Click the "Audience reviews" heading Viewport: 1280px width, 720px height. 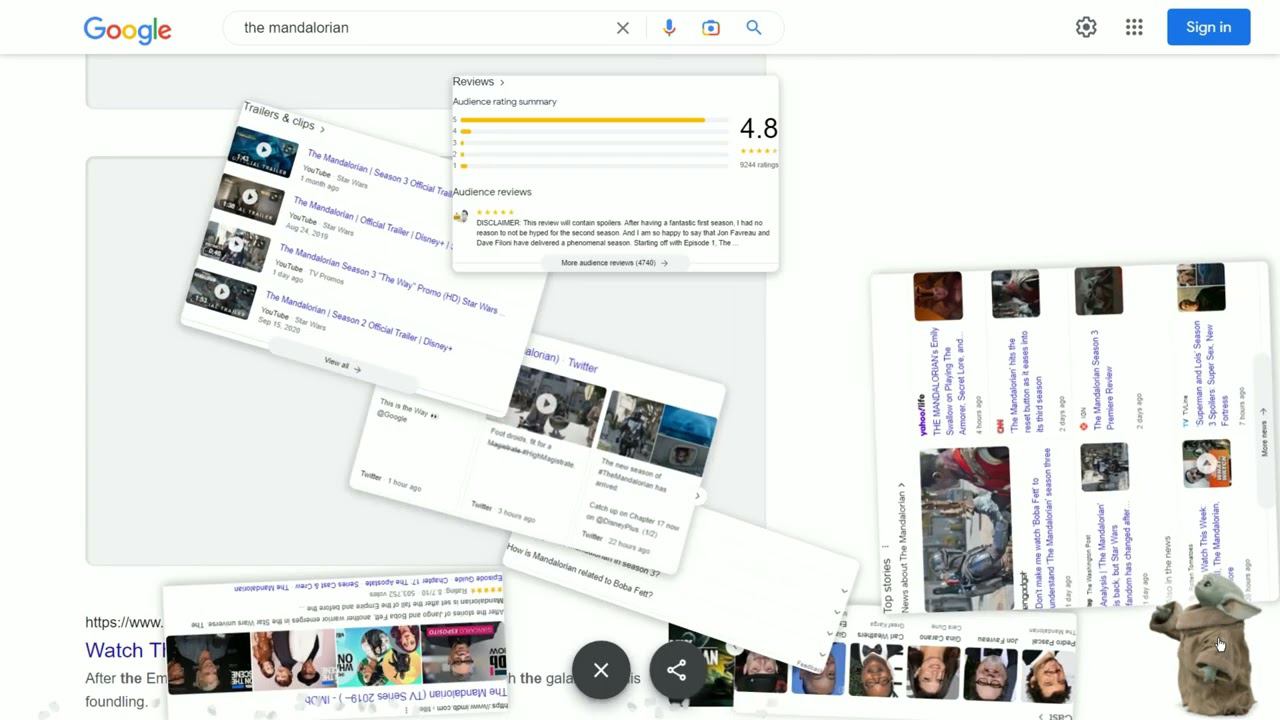pos(492,192)
